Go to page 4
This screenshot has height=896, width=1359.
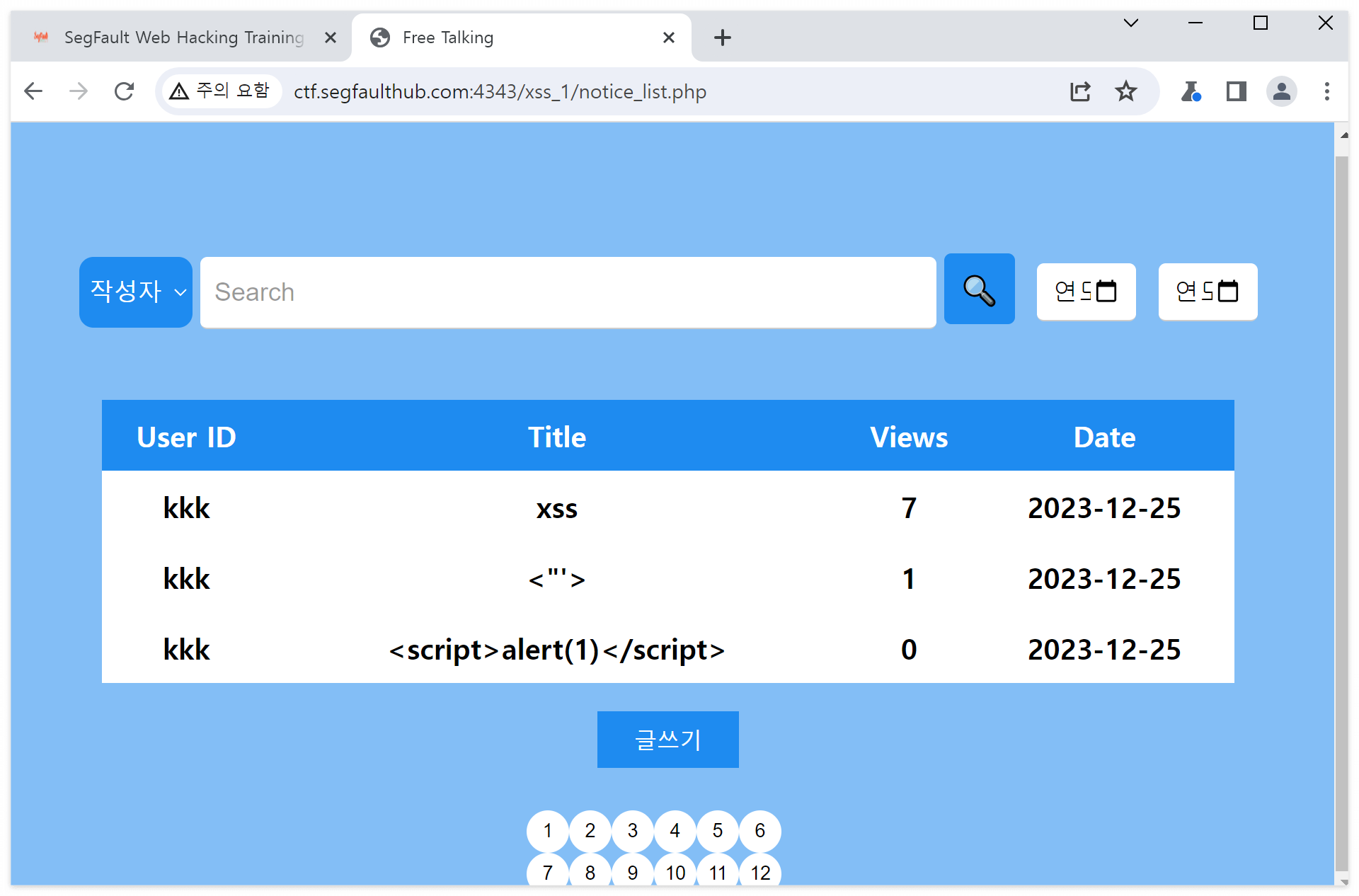click(x=675, y=830)
